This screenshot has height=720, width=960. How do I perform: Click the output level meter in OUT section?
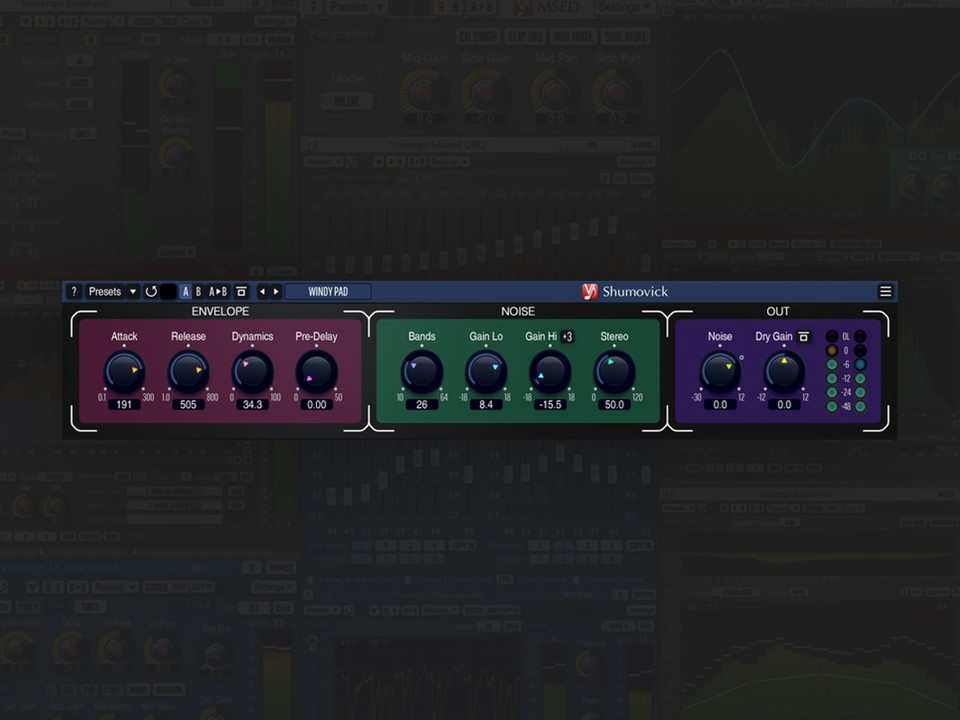(846, 371)
